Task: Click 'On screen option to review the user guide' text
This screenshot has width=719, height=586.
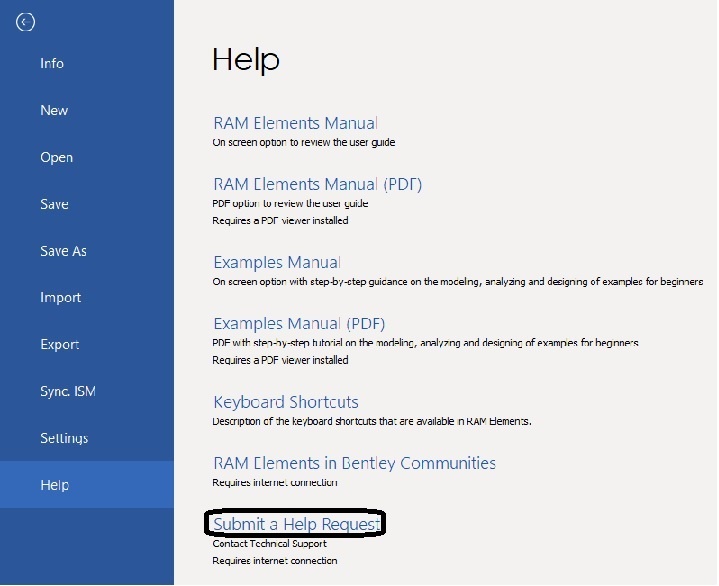Action: (x=304, y=143)
